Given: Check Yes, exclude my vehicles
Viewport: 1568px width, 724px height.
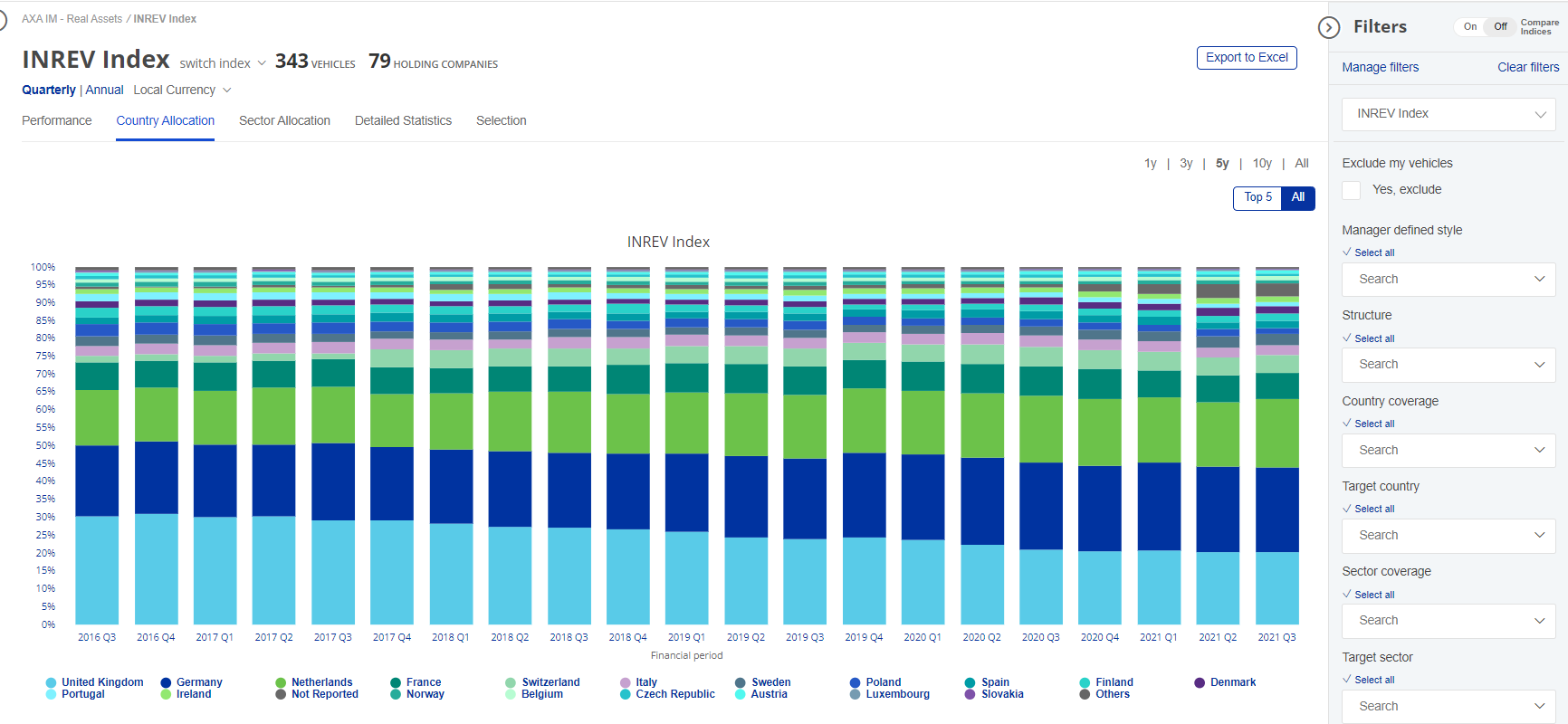Looking at the screenshot, I should 1352,190.
